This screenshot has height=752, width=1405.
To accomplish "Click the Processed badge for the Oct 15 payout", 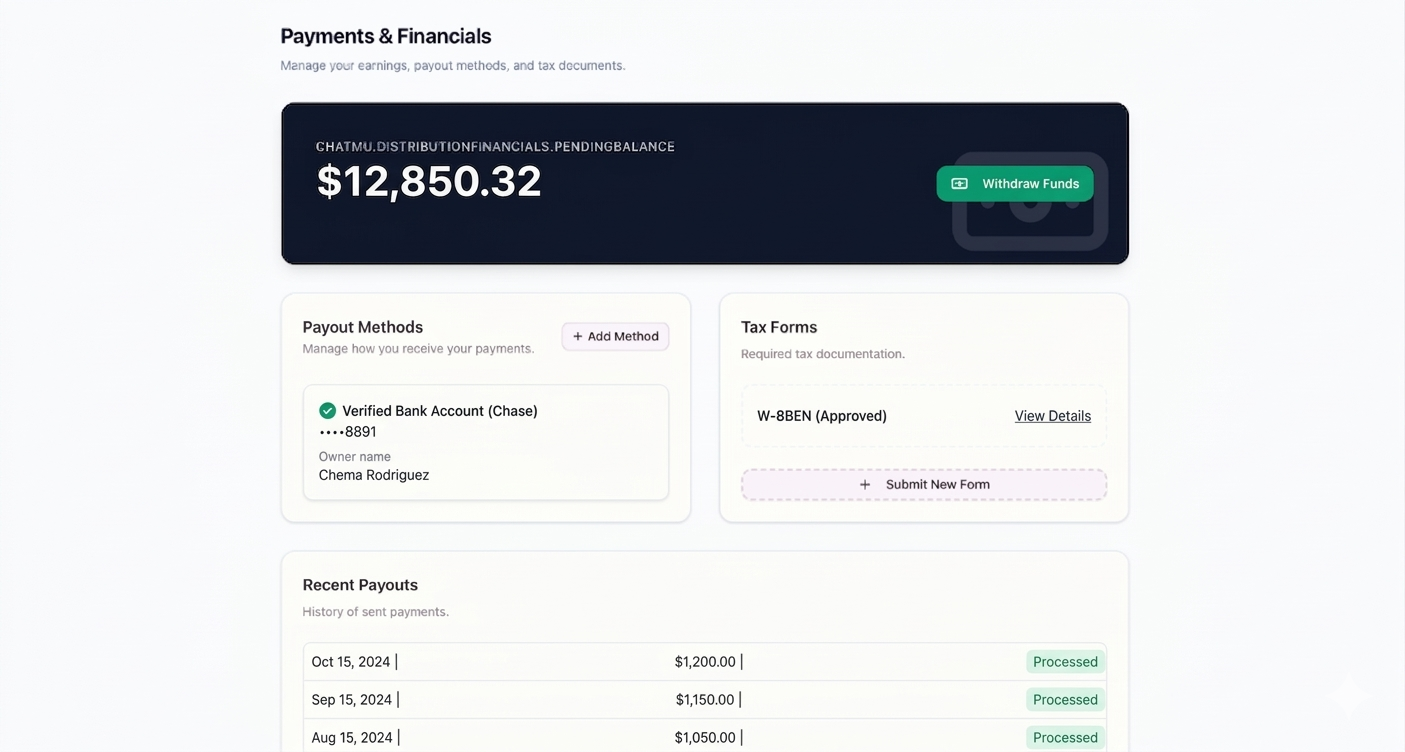I will (x=1065, y=661).
